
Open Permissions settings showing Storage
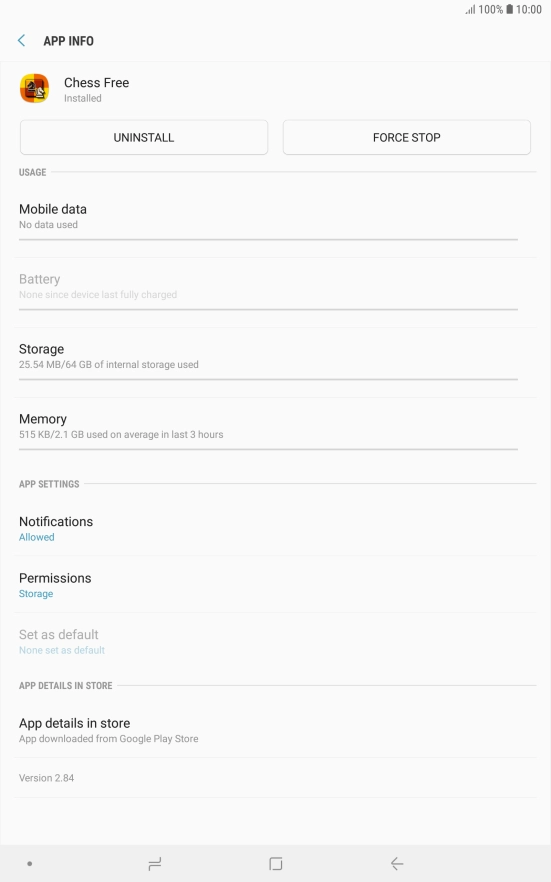(x=276, y=585)
